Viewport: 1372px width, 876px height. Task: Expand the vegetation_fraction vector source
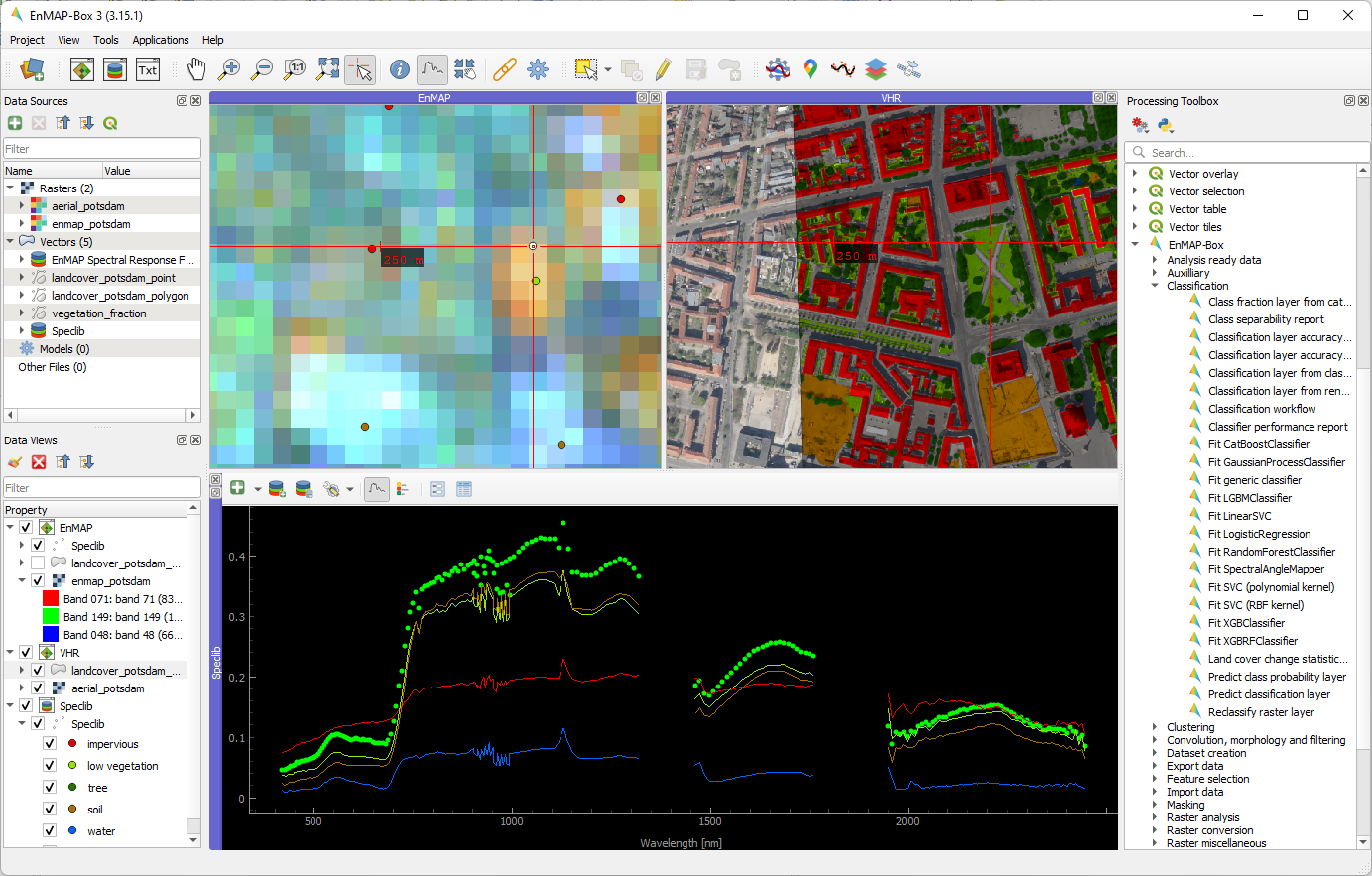(22, 313)
